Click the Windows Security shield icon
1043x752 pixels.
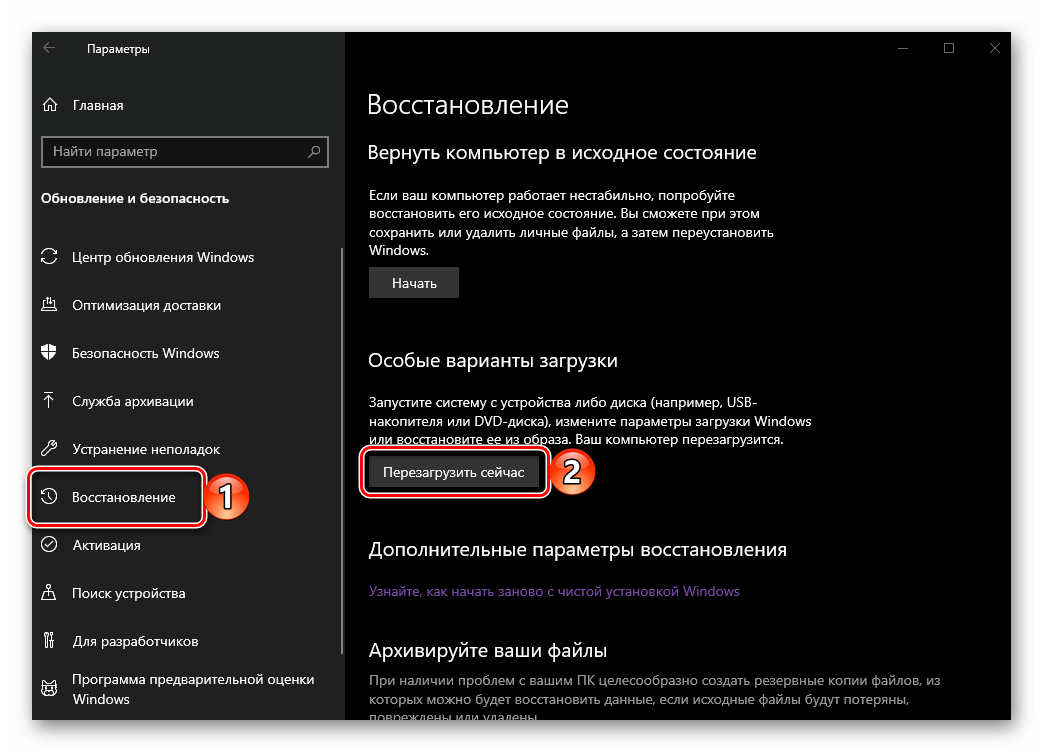[49, 353]
